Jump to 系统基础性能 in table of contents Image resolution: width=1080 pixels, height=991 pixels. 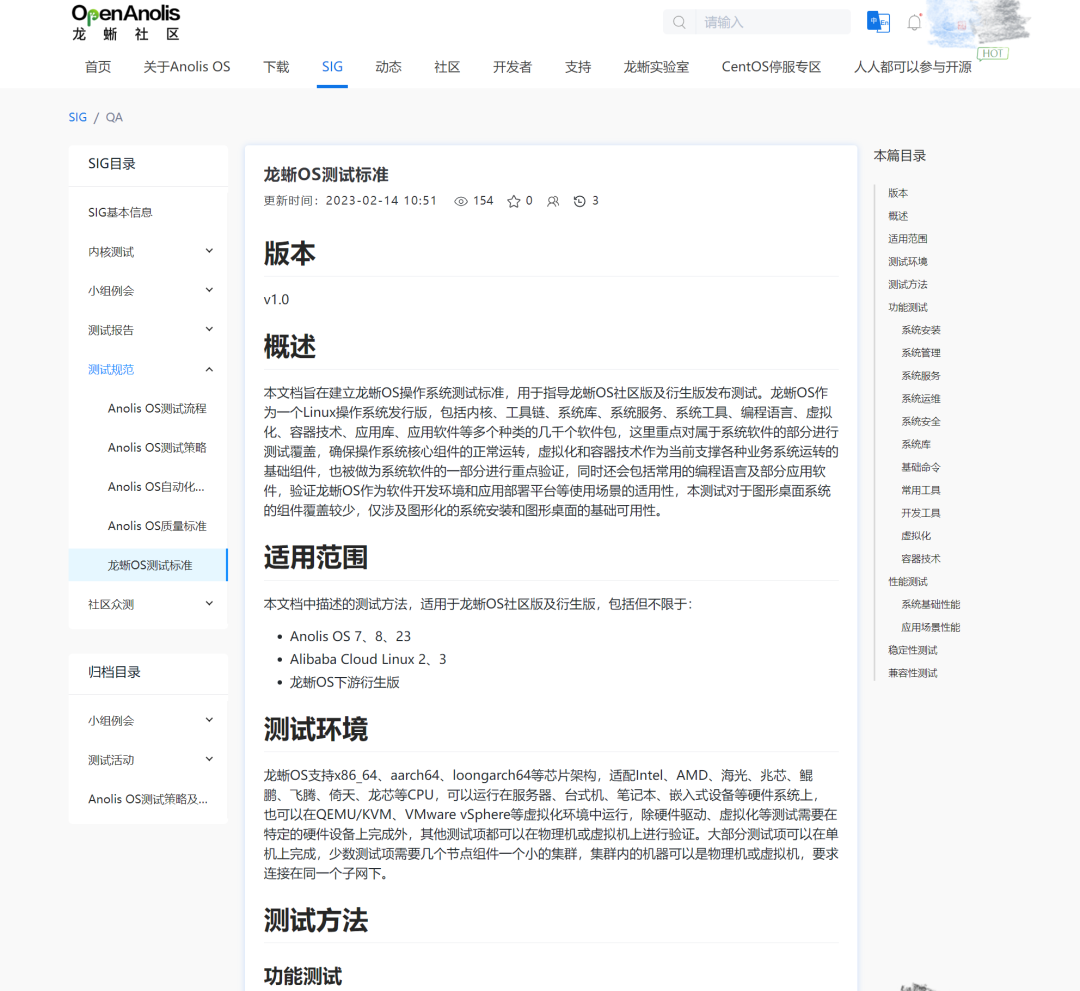point(931,605)
